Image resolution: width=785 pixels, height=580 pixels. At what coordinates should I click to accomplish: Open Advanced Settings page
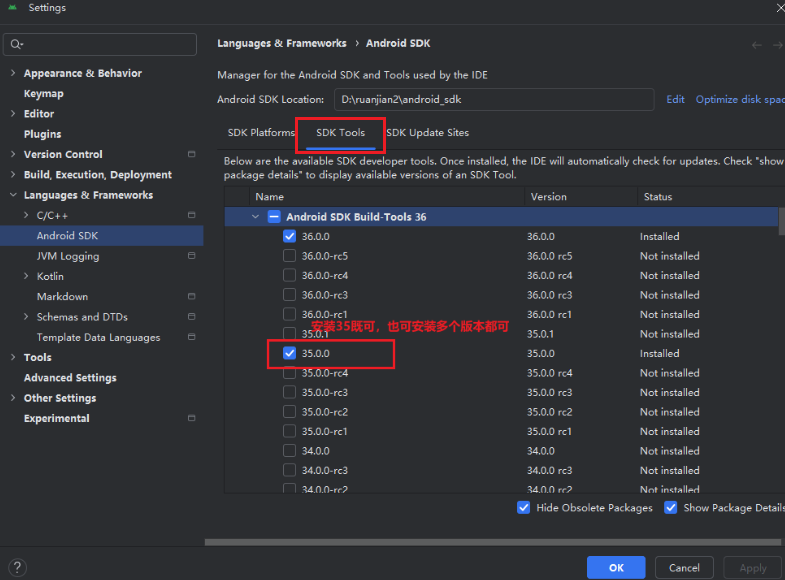(70, 378)
